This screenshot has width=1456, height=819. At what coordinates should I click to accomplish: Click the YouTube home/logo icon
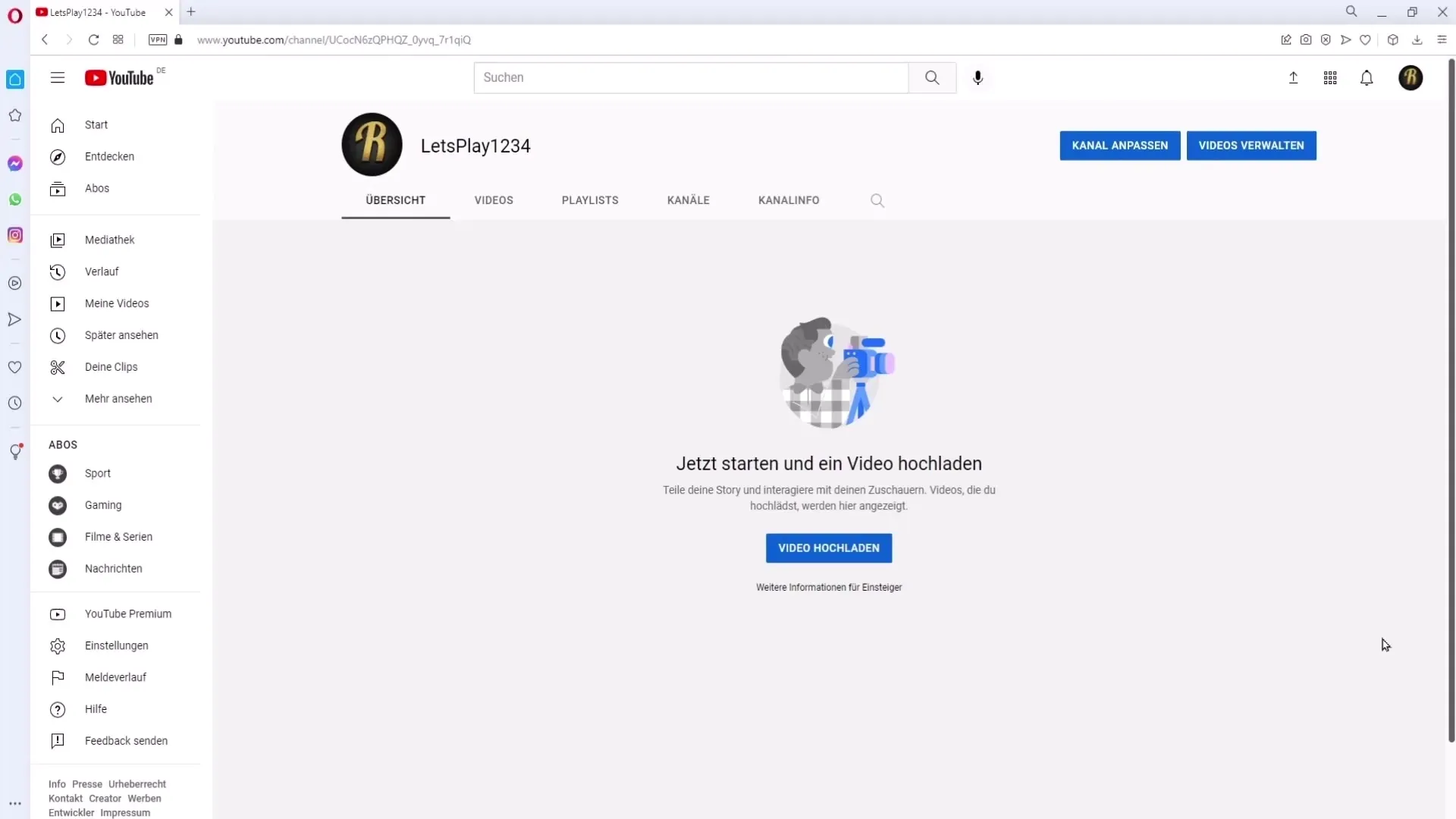pos(118,77)
